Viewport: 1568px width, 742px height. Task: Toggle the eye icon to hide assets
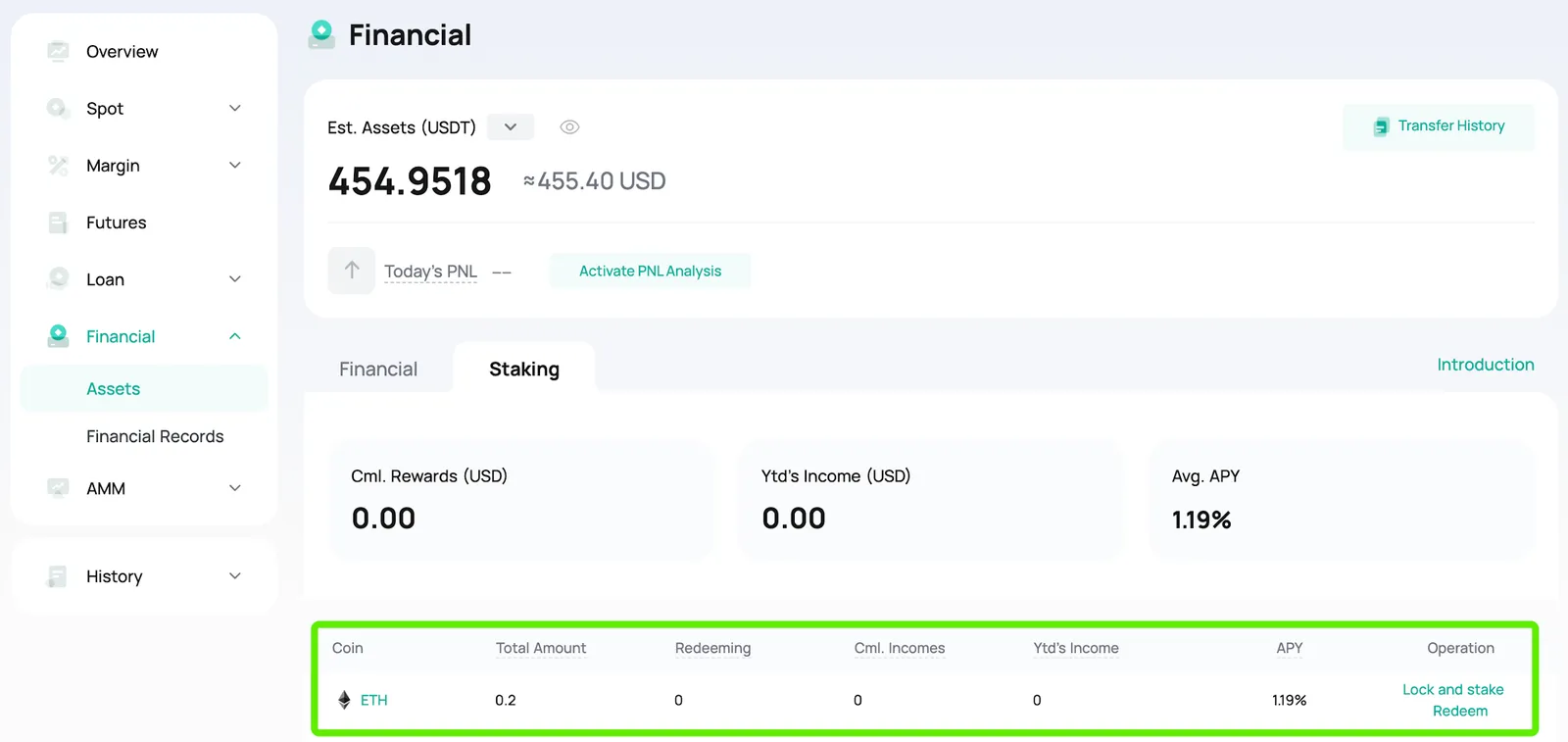569,127
